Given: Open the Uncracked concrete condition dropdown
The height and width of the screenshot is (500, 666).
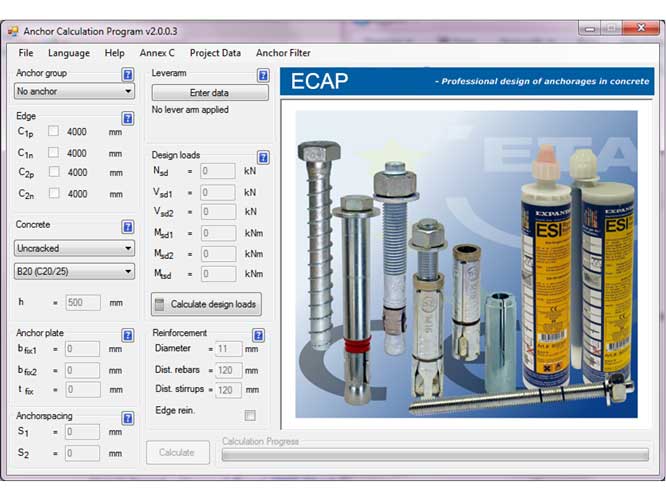Looking at the screenshot, I should click(74, 248).
